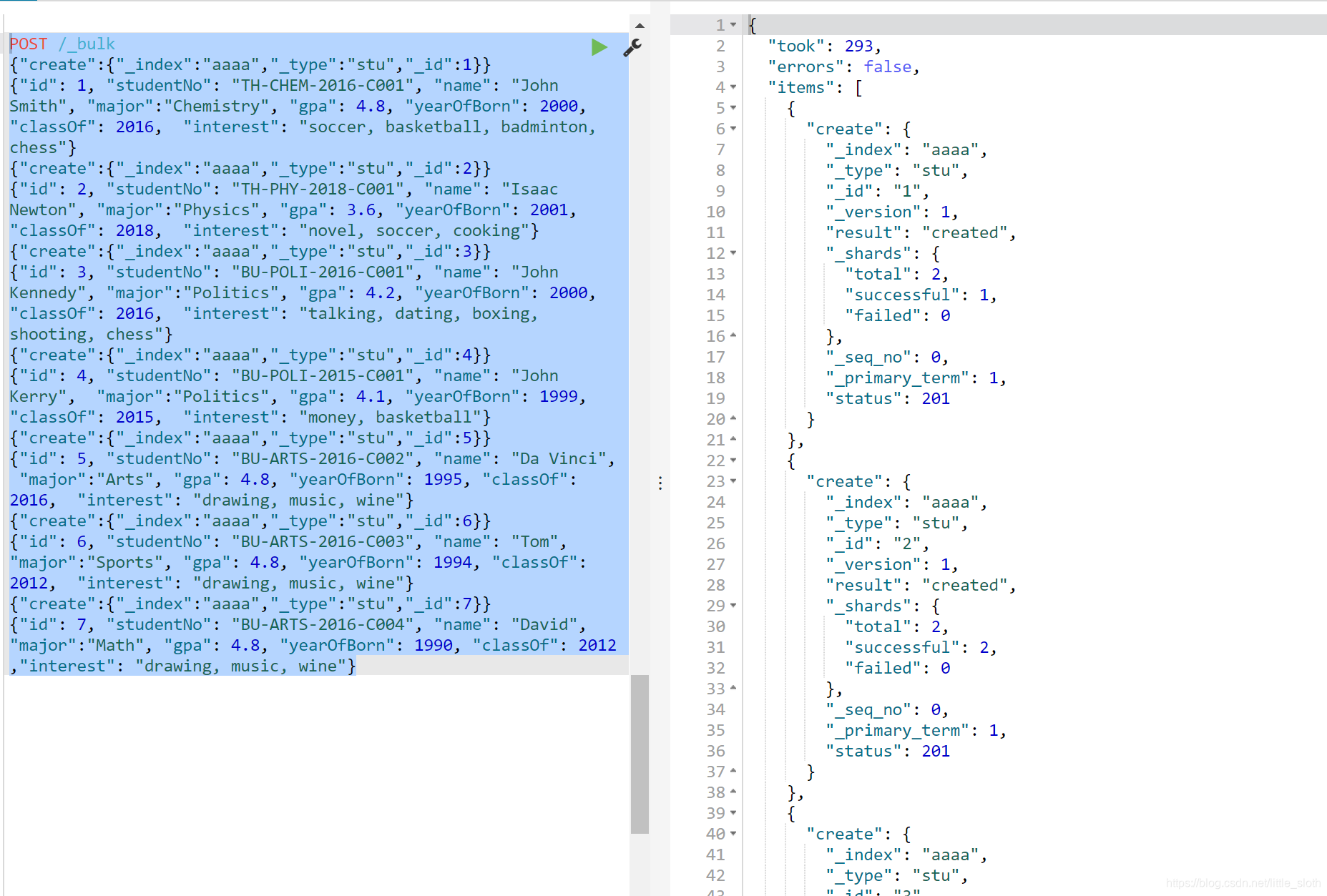Click the /_bulk endpoint text
The width and height of the screenshot is (1327, 896).
point(87,44)
